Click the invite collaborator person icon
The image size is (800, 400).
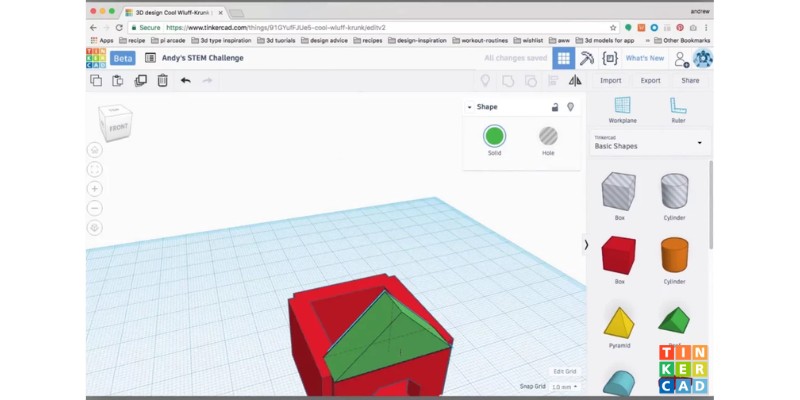click(681, 59)
